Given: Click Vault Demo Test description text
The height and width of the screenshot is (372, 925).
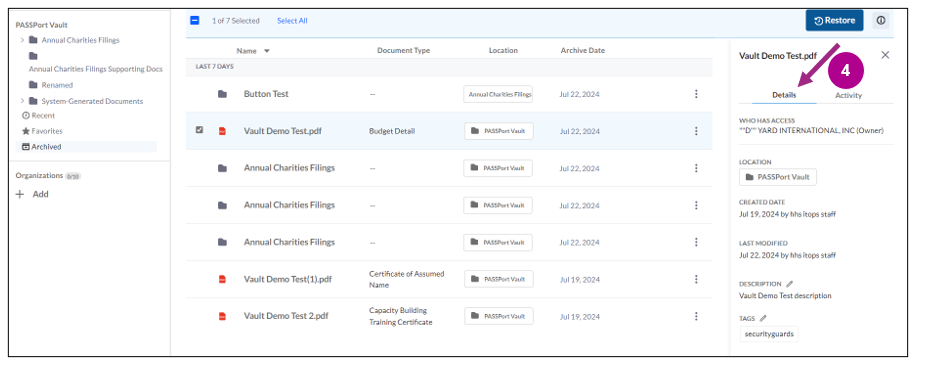Looking at the screenshot, I should (x=785, y=296).
